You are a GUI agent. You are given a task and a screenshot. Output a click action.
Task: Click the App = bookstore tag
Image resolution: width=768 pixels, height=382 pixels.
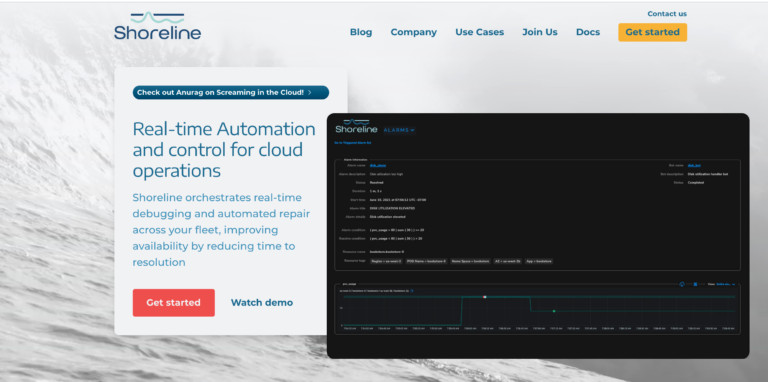click(x=539, y=261)
